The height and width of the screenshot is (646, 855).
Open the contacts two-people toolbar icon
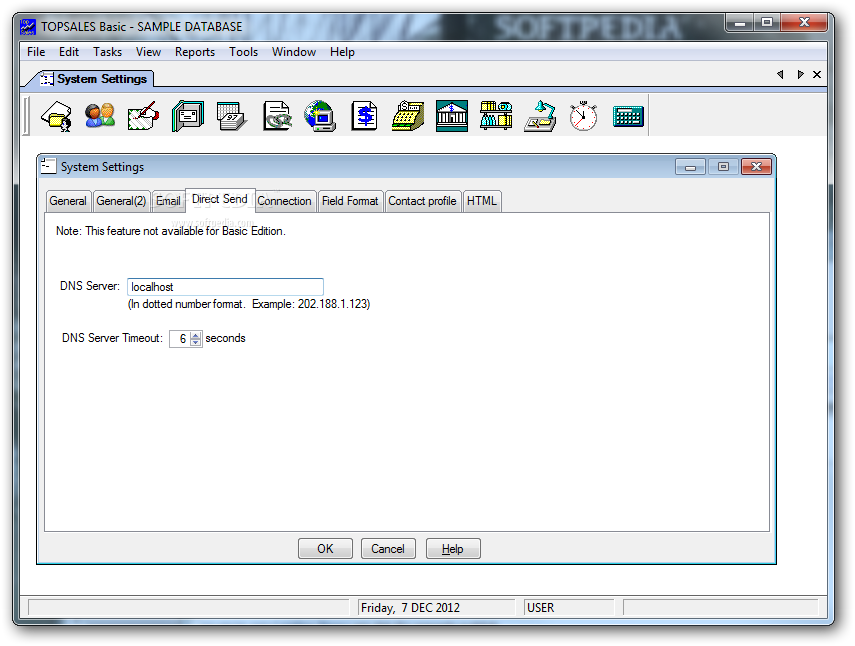click(100, 116)
